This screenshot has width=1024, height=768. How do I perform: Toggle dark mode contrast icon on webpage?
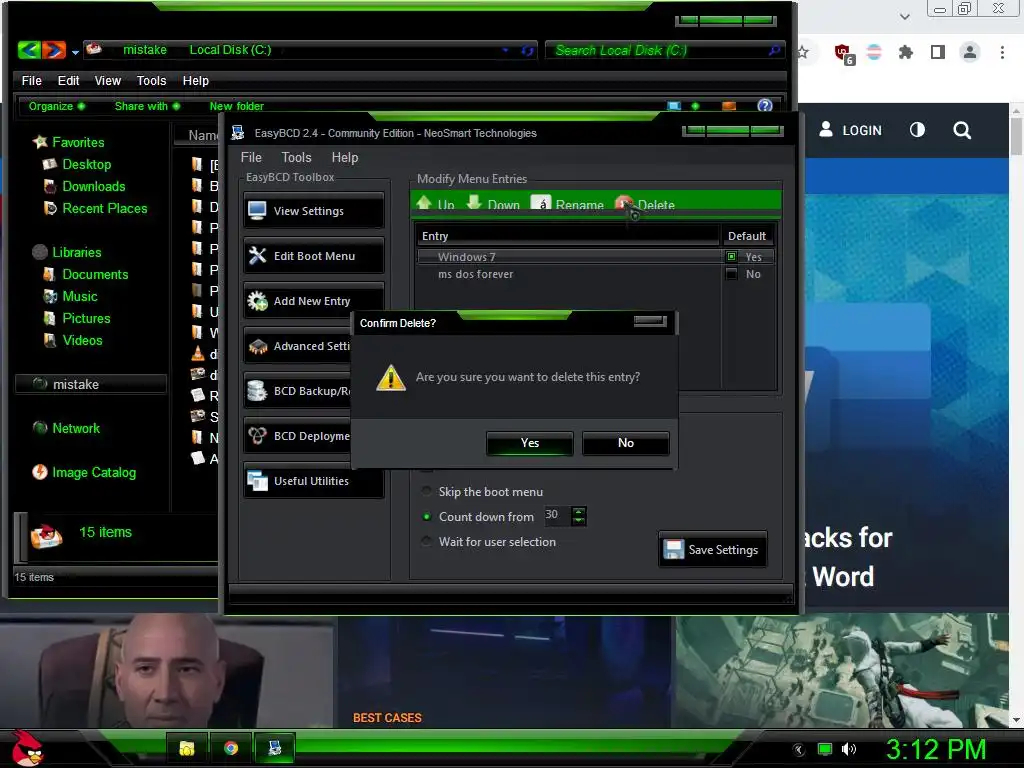917,129
